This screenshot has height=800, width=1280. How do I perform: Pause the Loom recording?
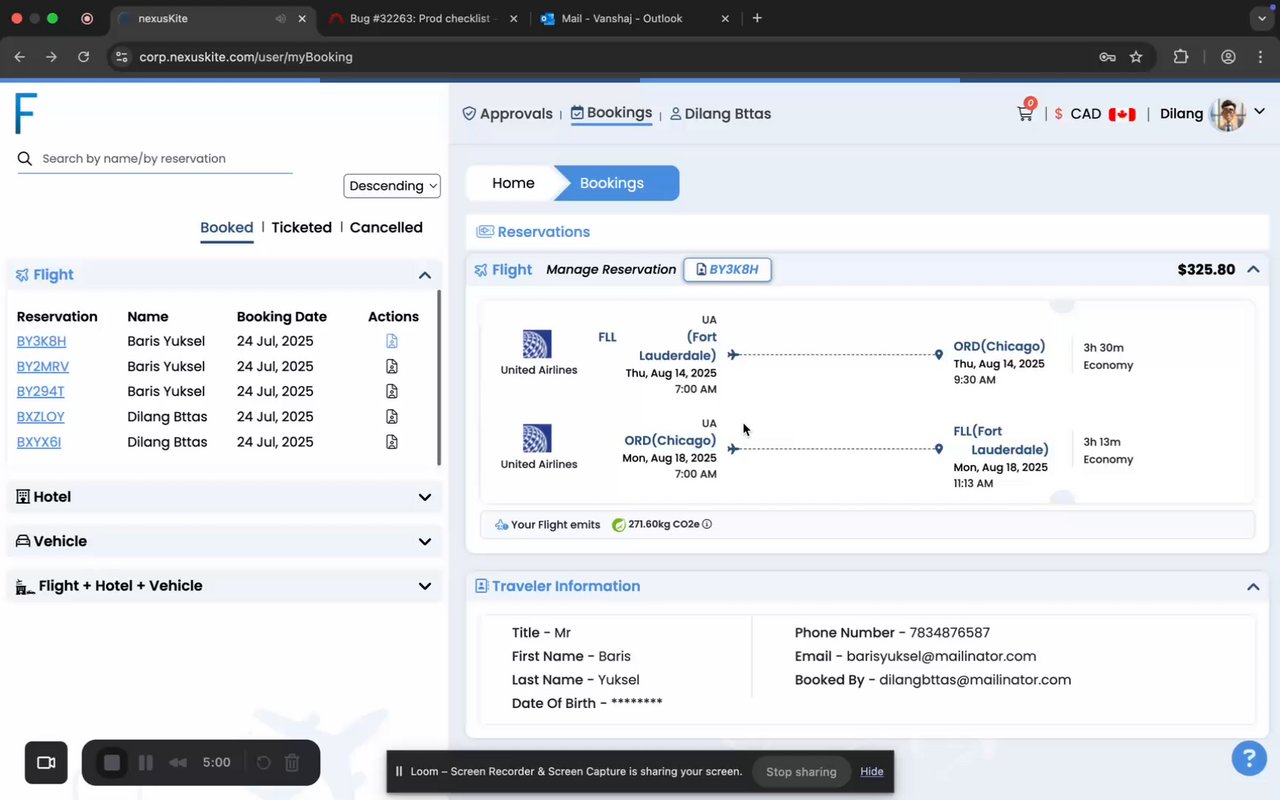146,763
